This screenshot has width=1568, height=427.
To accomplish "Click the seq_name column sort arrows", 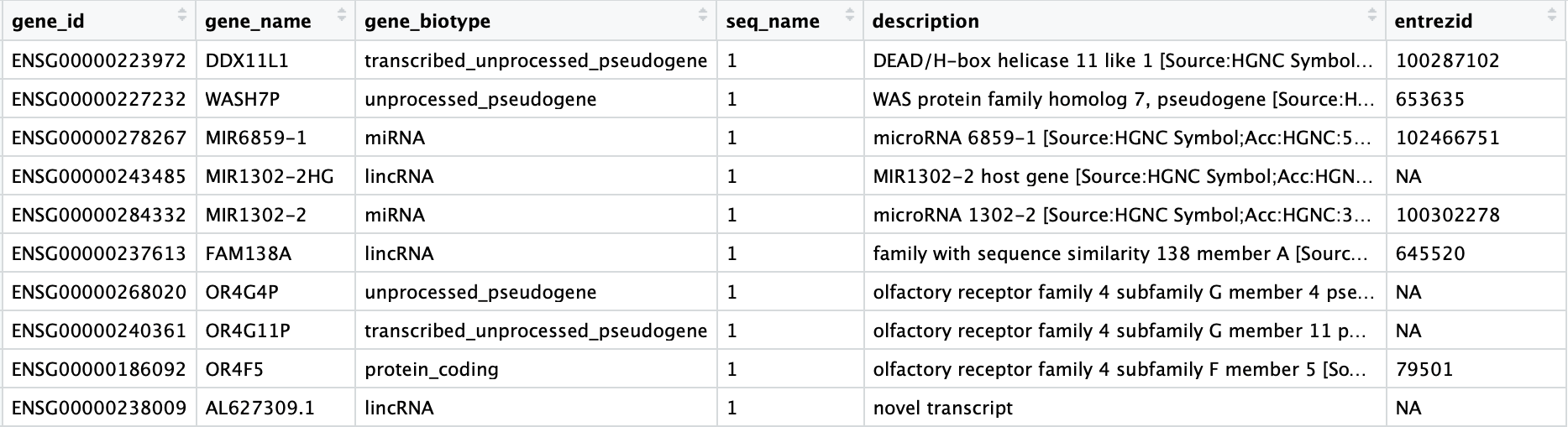I will [850, 15].
